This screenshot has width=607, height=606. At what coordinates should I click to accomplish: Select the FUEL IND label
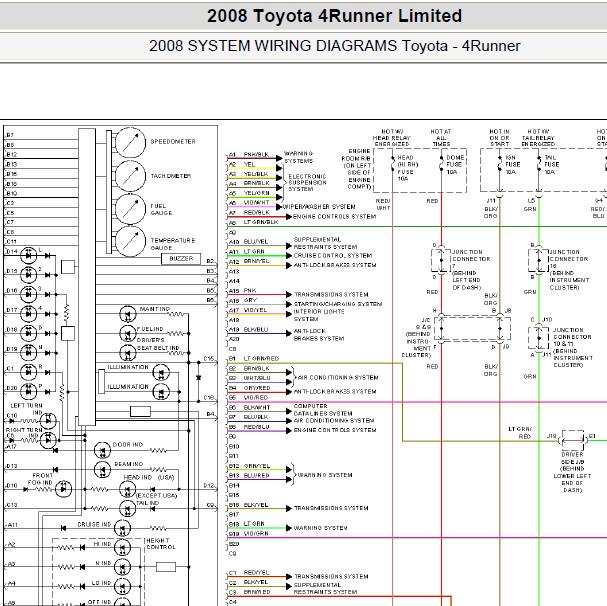click(x=150, y=329)
